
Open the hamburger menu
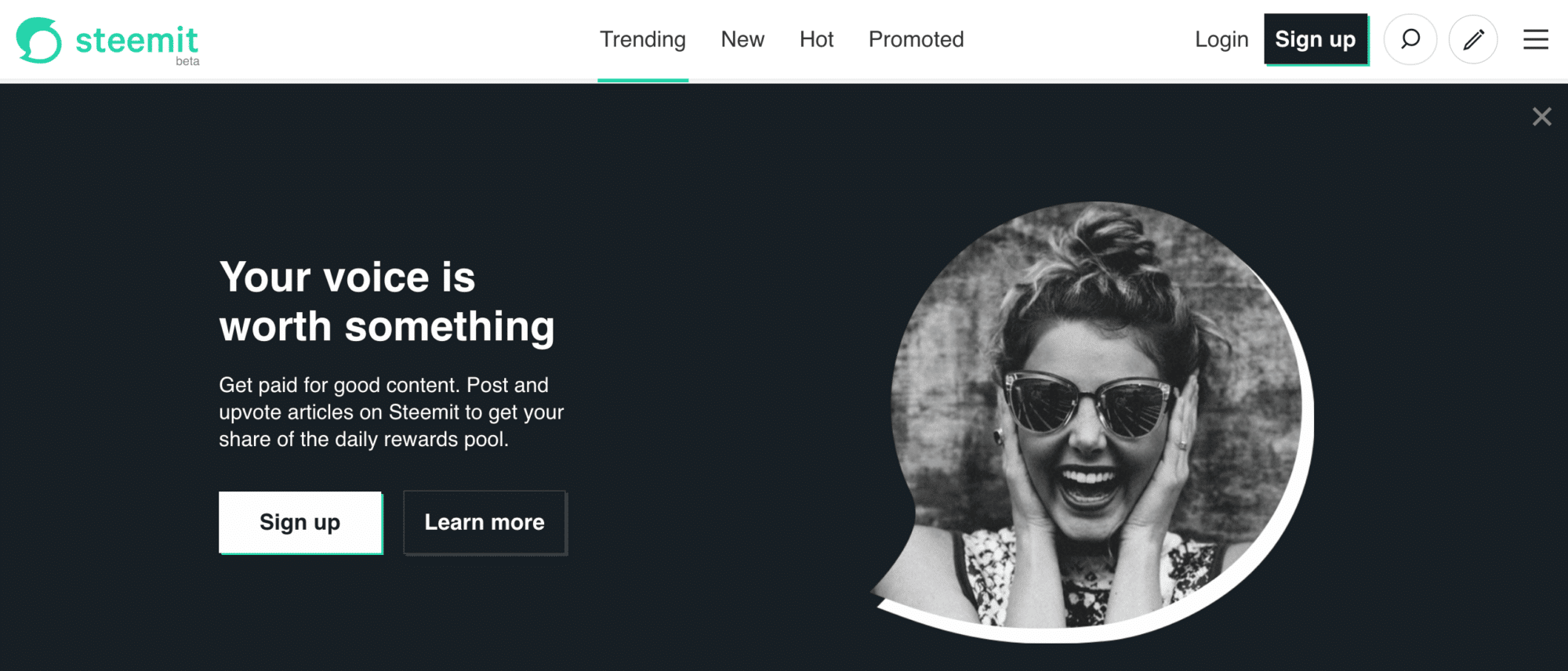coord(1535,39)
